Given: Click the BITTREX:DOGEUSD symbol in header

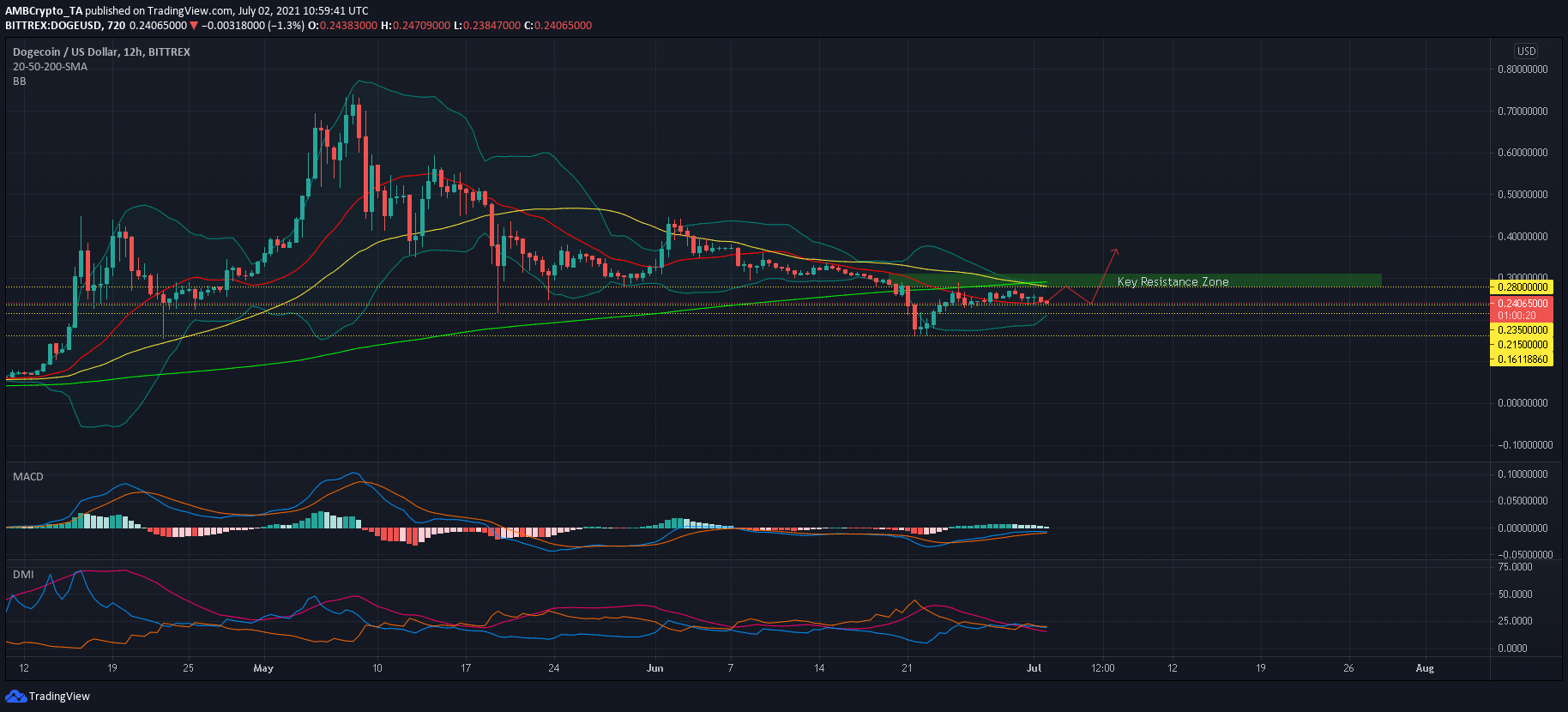Looking at the screenshot, I should pos(53,26).
